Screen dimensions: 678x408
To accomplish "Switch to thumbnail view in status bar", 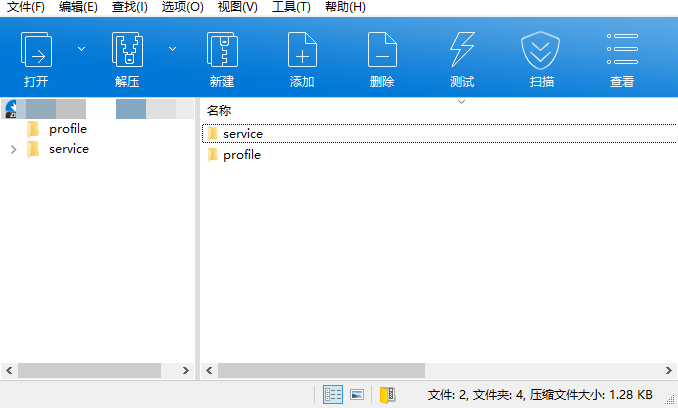I will click(x=357, y=395).
